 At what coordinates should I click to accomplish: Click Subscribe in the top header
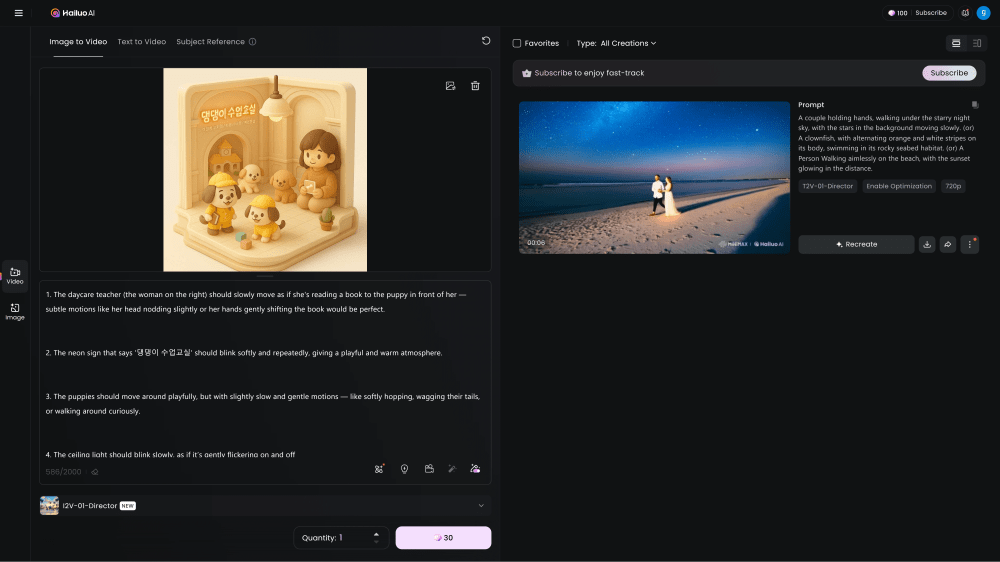(x=931, y=13)
